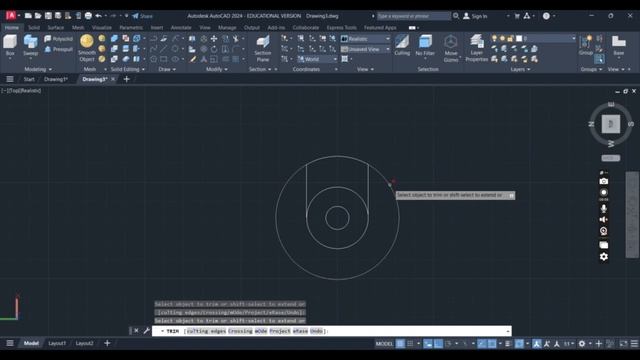The height and width of the screenshot is (360, 640).
Task: Click the microphone icon in right toolbar
Action: pyautogui.click(x=604, y=209)
